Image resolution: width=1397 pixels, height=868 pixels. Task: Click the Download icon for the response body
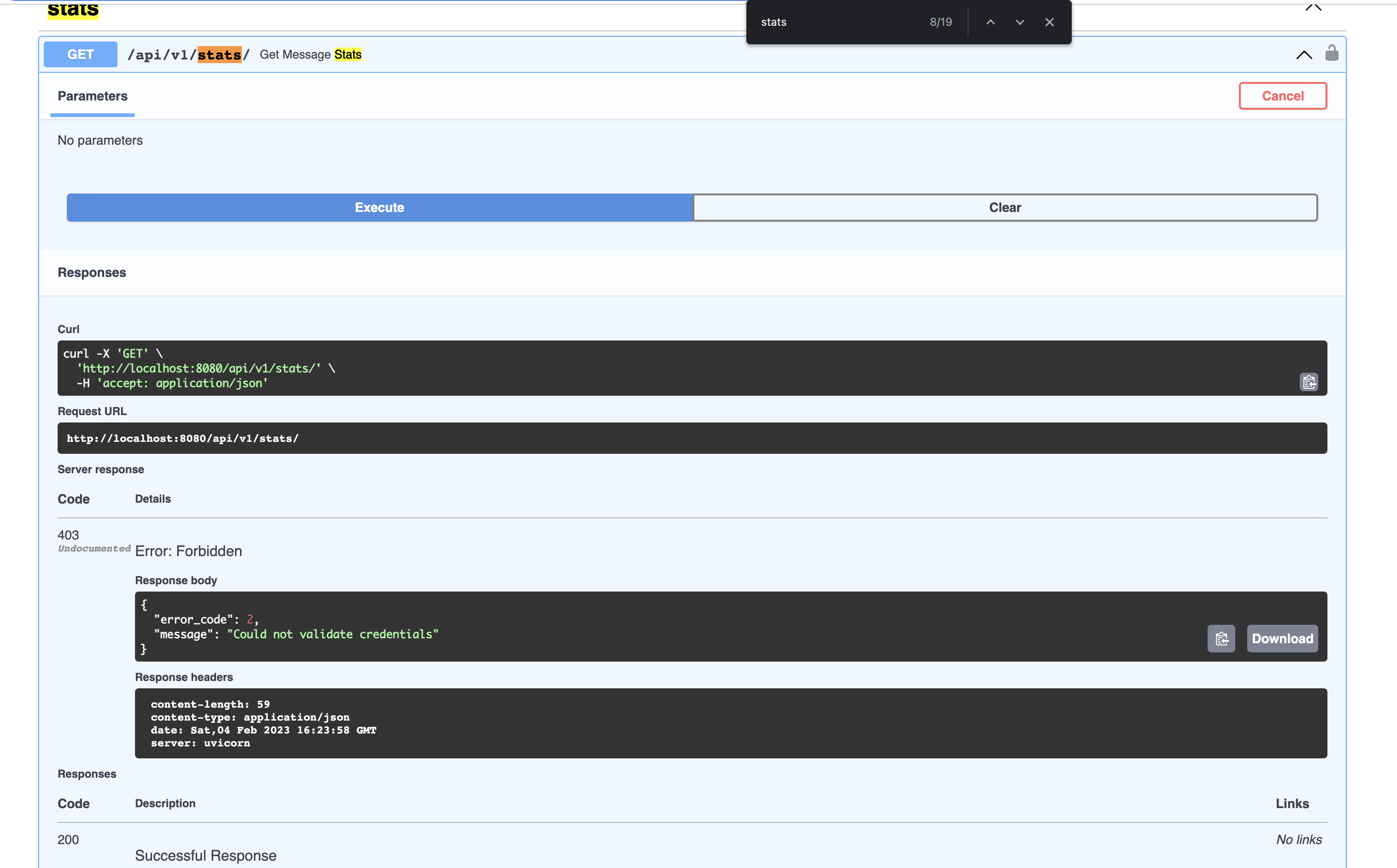[1282, 639]
